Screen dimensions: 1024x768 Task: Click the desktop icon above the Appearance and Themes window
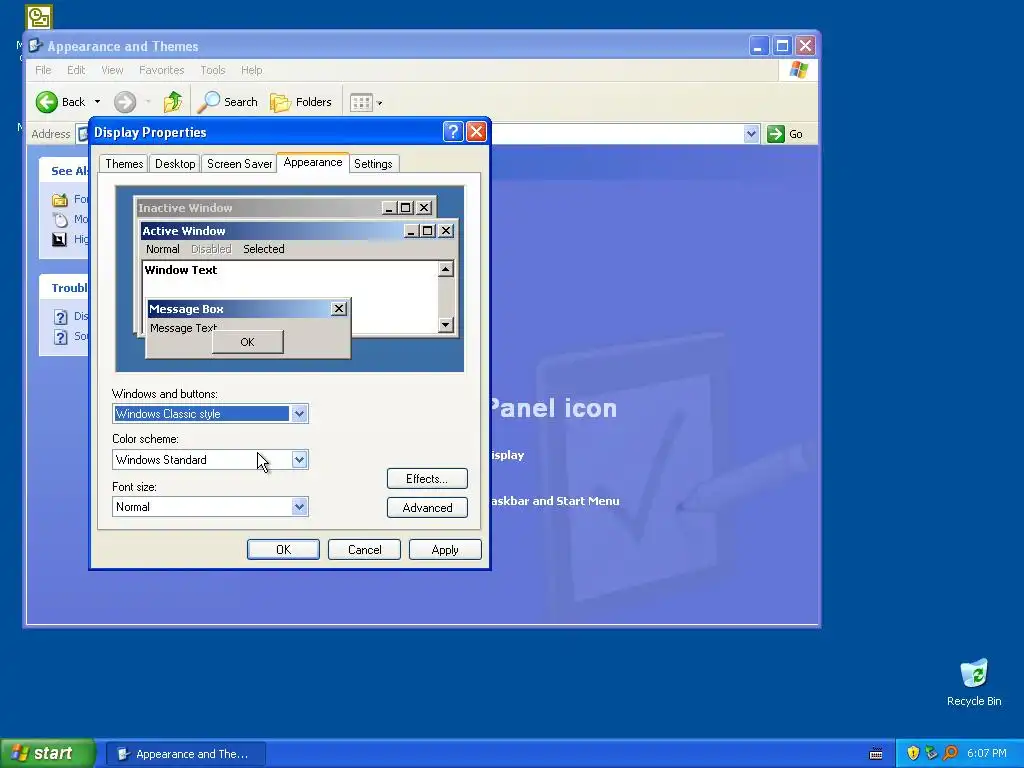(x=39, y=17)
